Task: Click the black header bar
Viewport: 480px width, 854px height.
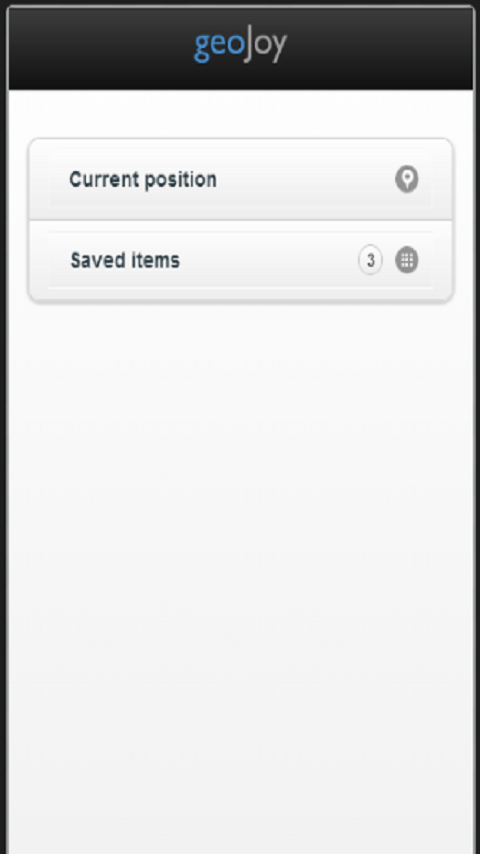Action: tap(240, 48)
